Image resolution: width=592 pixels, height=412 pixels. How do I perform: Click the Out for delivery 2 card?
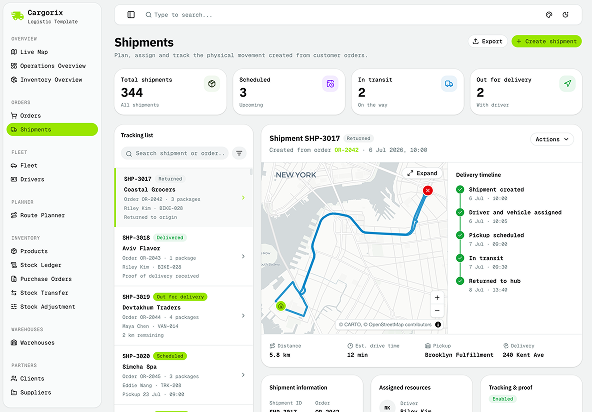[x=526, y=92]
